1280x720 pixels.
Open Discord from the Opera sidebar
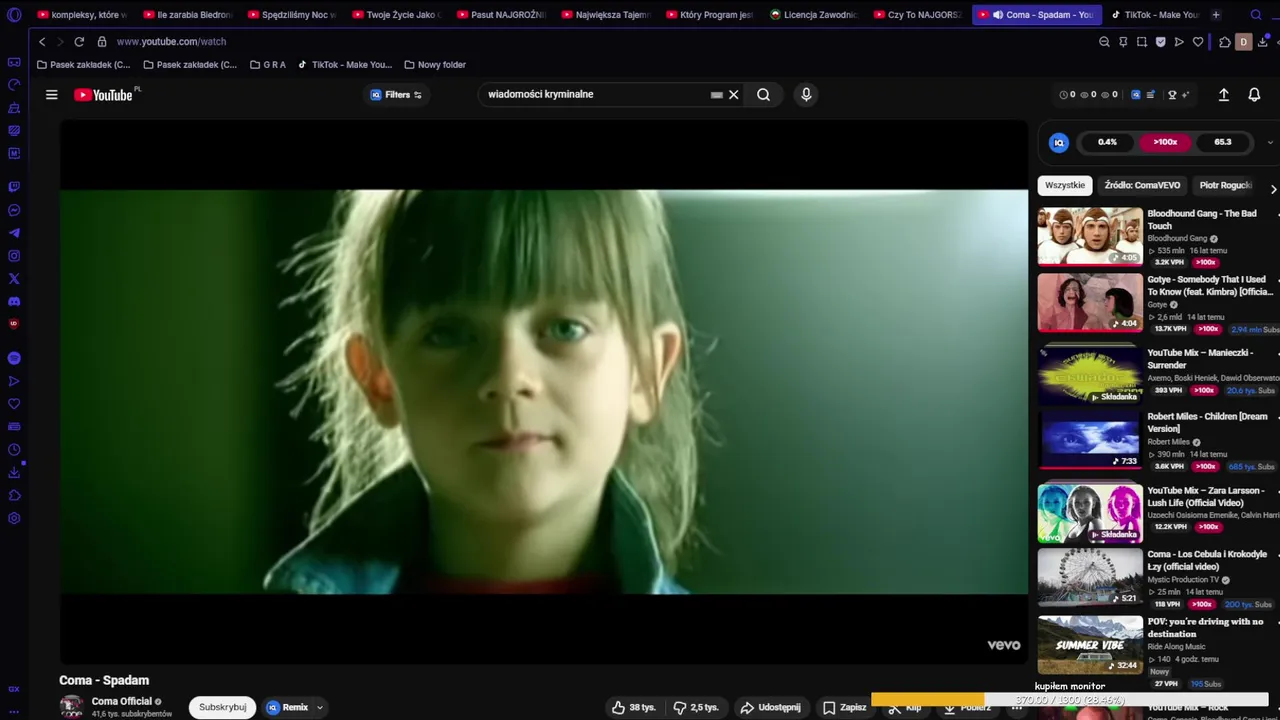[14, 302]
